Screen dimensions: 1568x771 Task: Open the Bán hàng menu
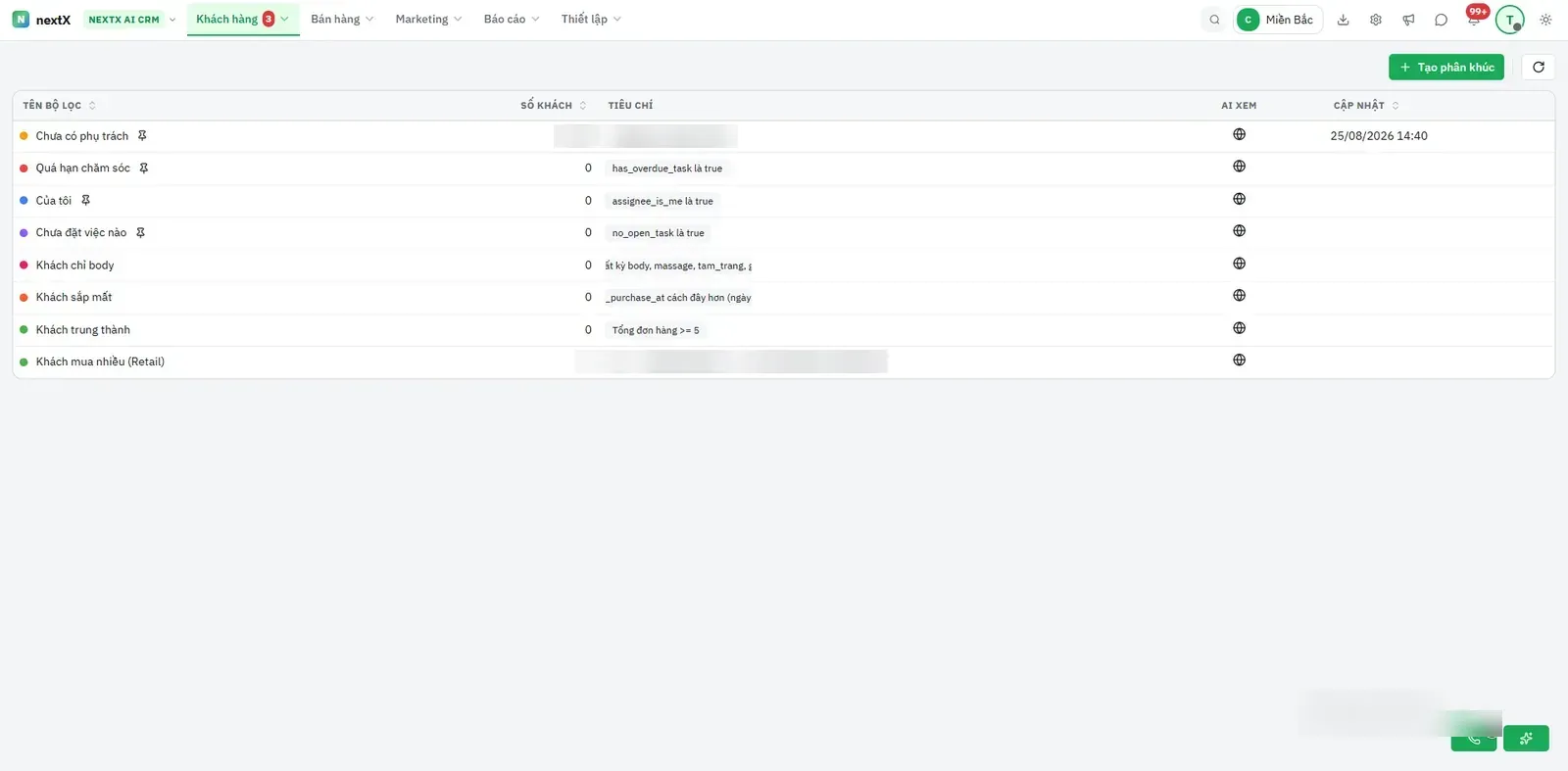[x=342, y=20]
